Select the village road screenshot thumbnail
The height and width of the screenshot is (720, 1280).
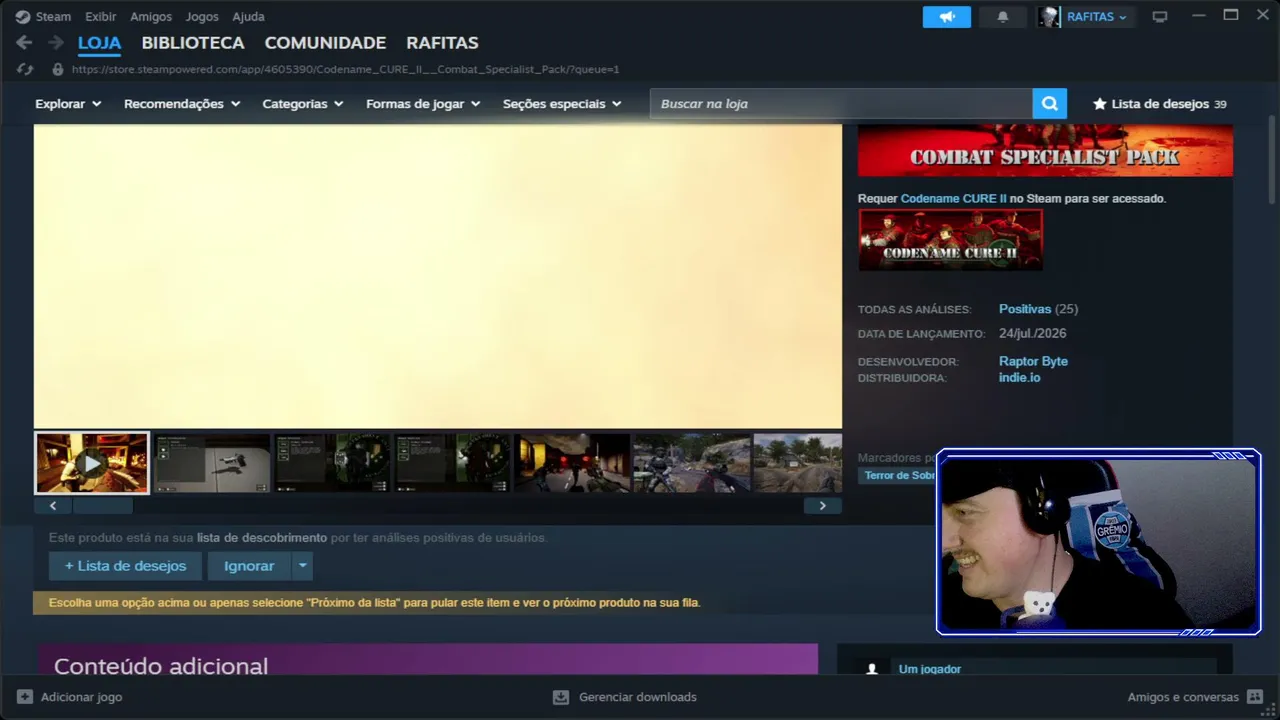[x=798, y=463]
